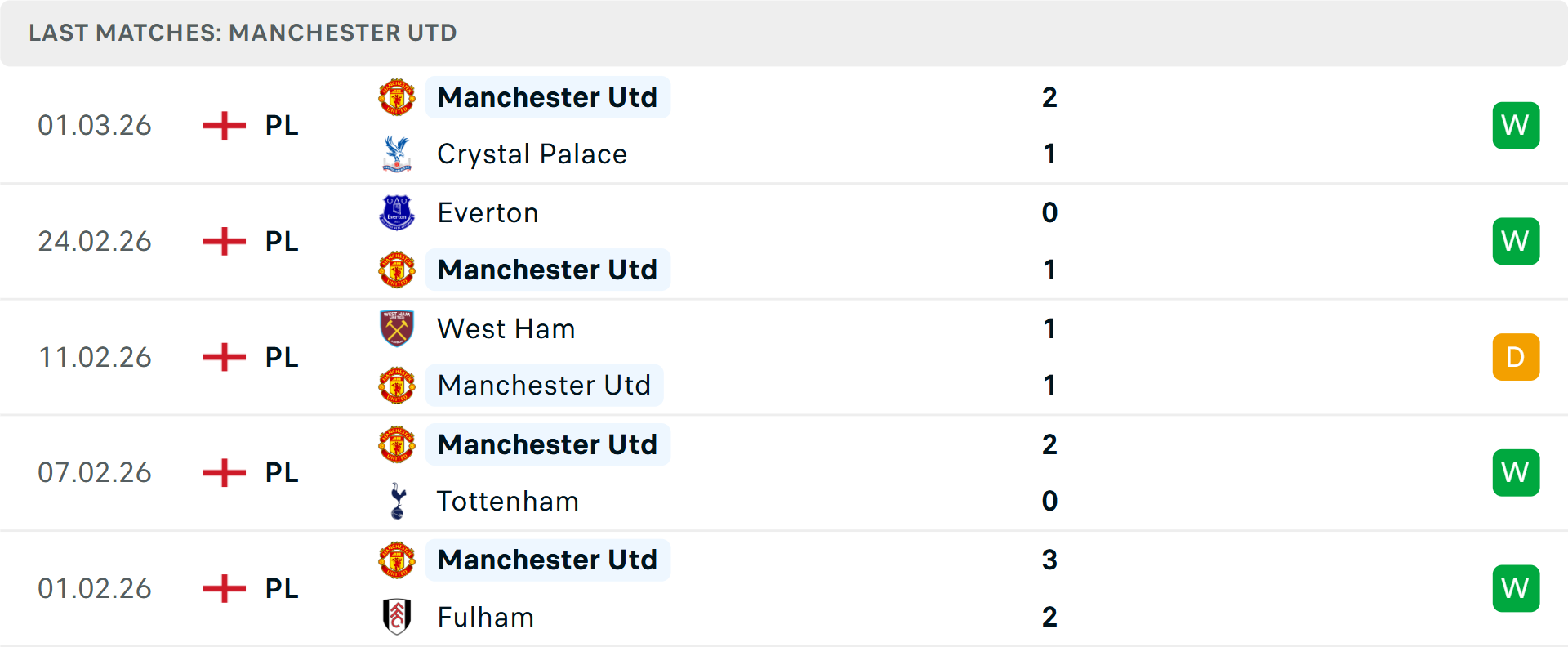The height and width of the screenshot is (647, 1568).
Task: Click the W badge for Tottenham match
Action: pos(1516,473)
